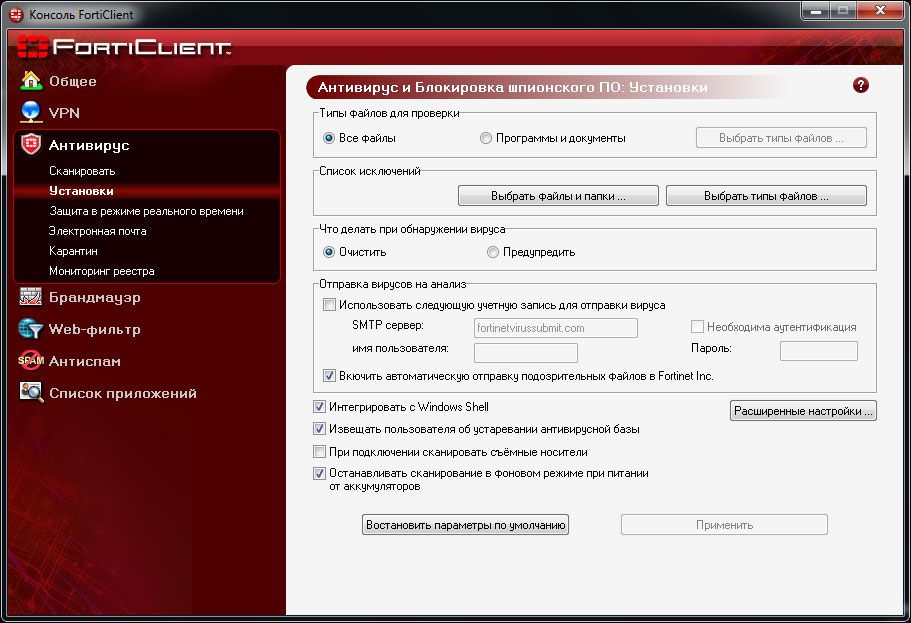The height and width of the screenshot is (623, 911).
Task: Click Выбрать типы файлов in exclusions list
Action: pos(766,196)
